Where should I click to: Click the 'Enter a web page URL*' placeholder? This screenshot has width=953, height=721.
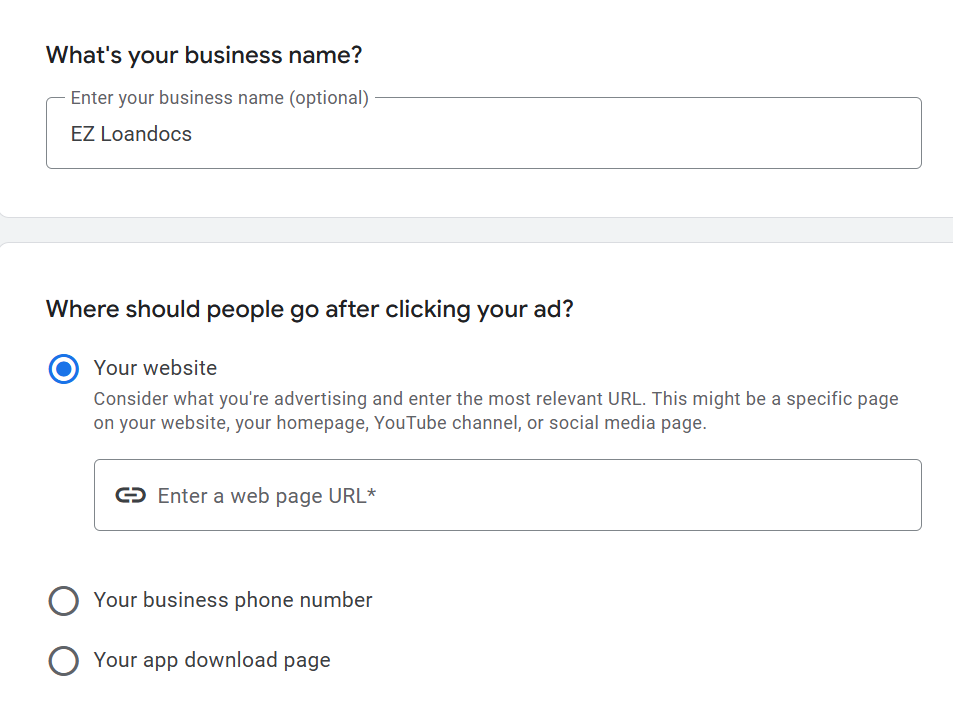267,496
